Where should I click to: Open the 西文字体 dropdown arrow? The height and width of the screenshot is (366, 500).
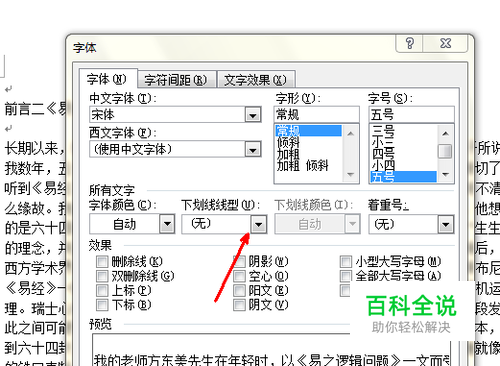tap(253, 149)
